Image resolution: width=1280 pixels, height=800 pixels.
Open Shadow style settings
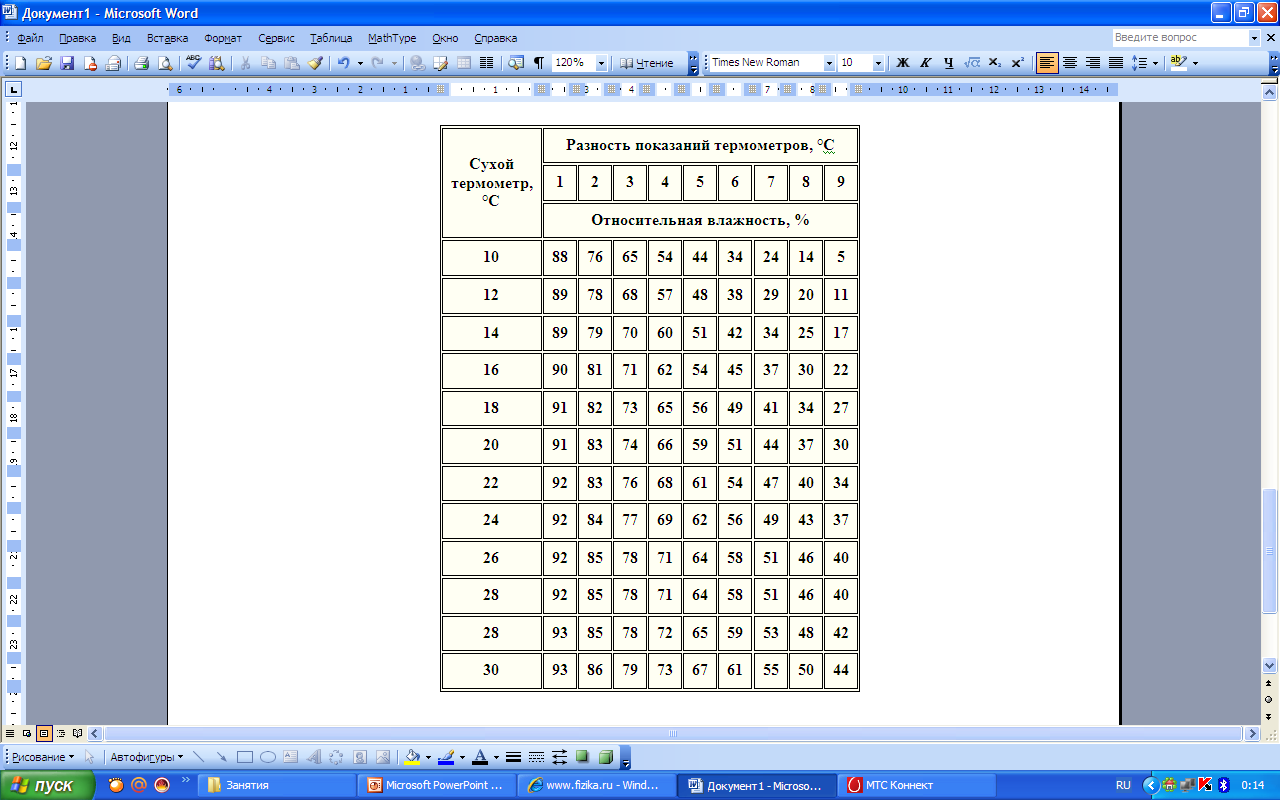[x=582, y=757]
